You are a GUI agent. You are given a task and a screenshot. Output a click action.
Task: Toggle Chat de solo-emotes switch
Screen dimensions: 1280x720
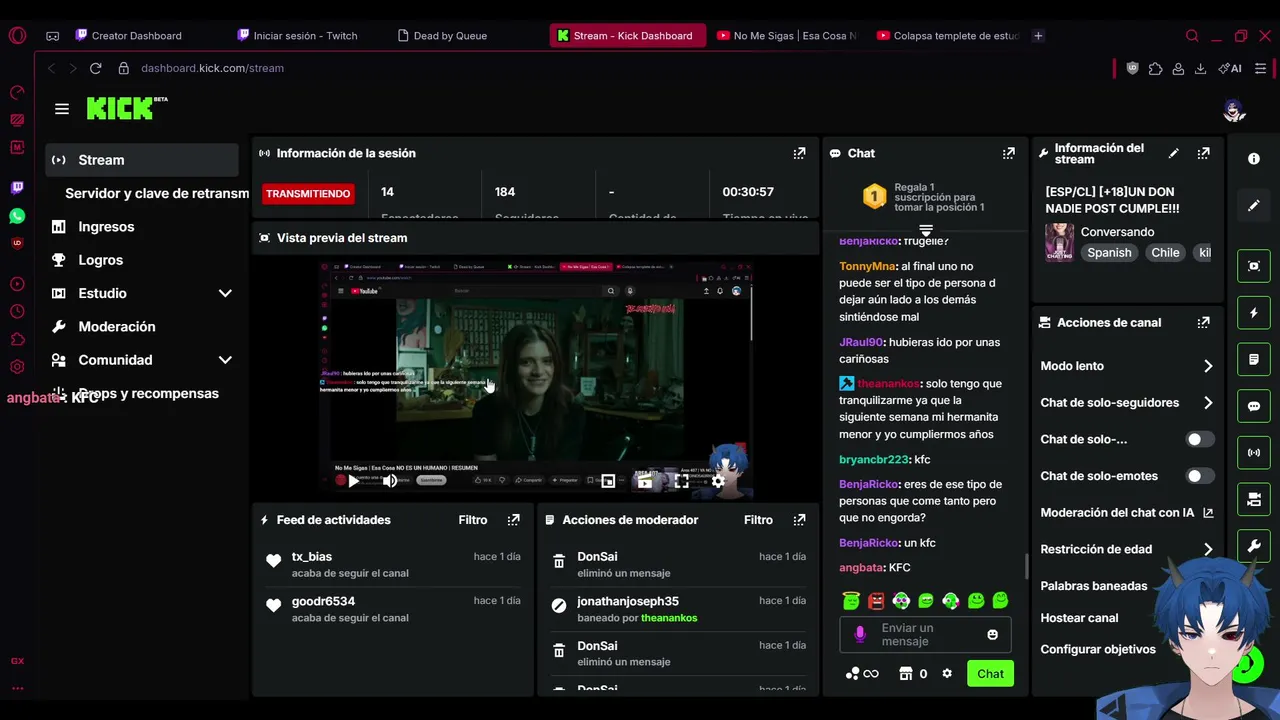[x=1199, y=476]
